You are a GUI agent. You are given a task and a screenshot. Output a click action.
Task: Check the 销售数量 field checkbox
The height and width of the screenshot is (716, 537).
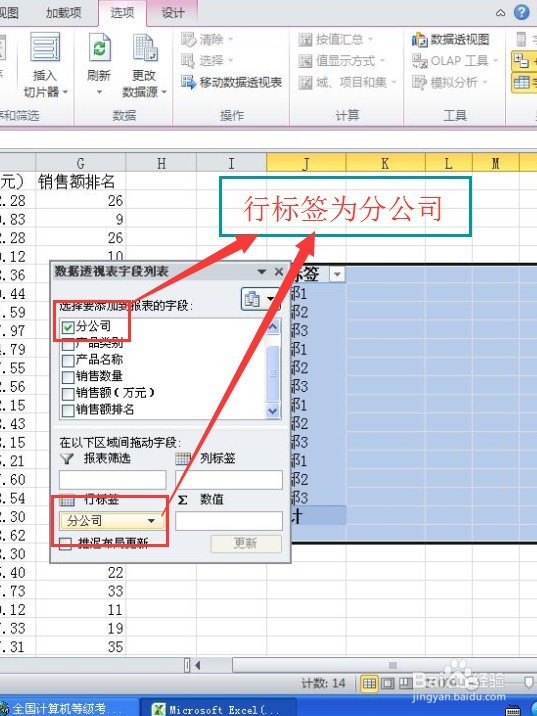pyautogui.click(x=68, y=377)
